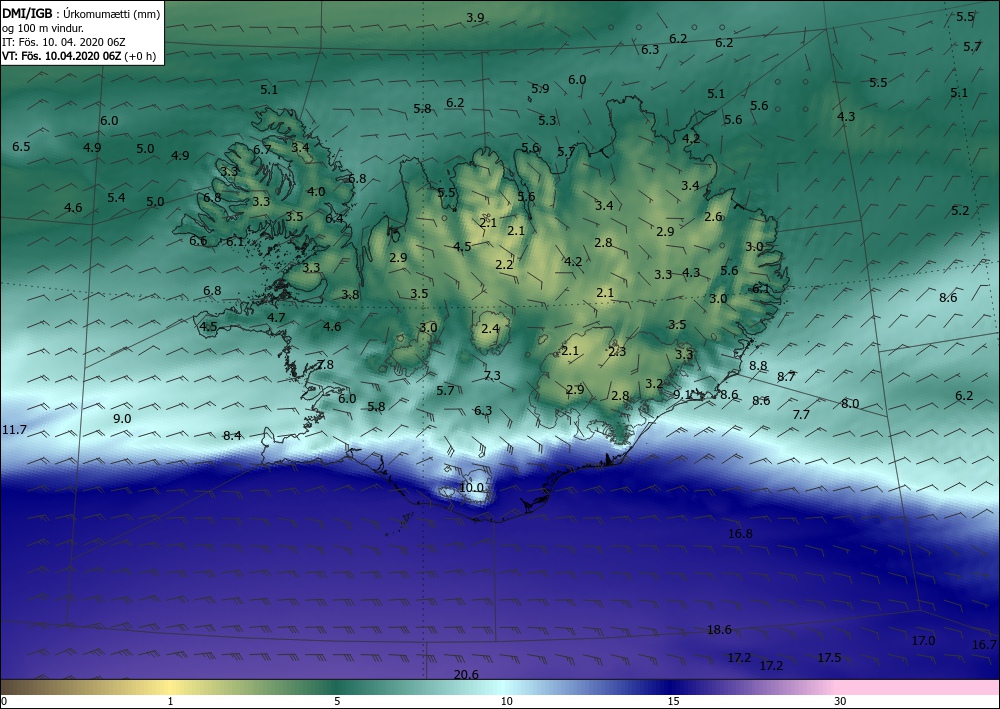Click the 2.3 value on Vatnajökull
This screenshot has height=709, width=1000.
tap(617, 351)
